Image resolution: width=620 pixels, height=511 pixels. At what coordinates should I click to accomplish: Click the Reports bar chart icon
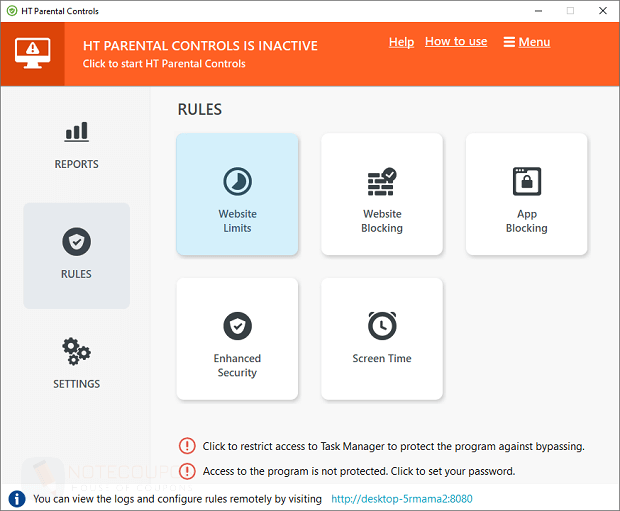click(76, 132)
